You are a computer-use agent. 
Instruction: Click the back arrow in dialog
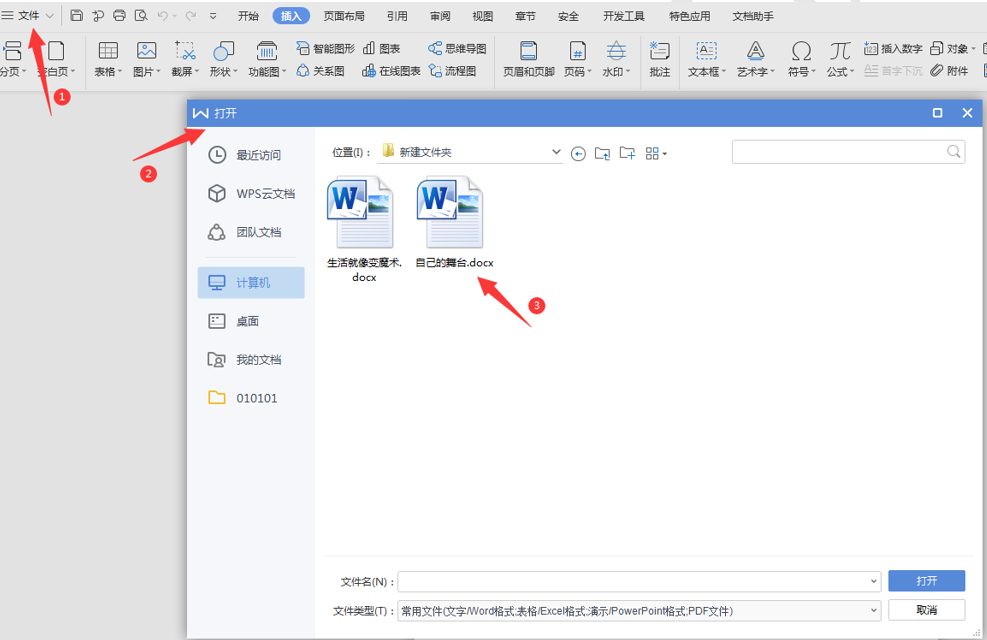578,153
